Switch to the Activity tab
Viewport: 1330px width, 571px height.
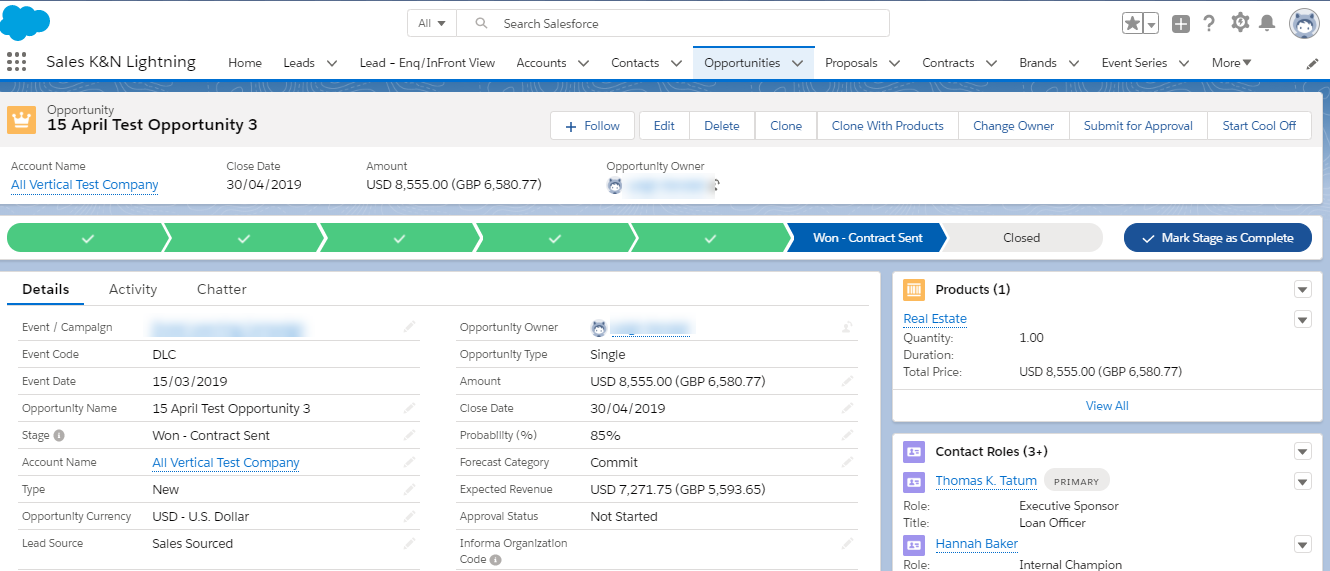pos(133,289)
